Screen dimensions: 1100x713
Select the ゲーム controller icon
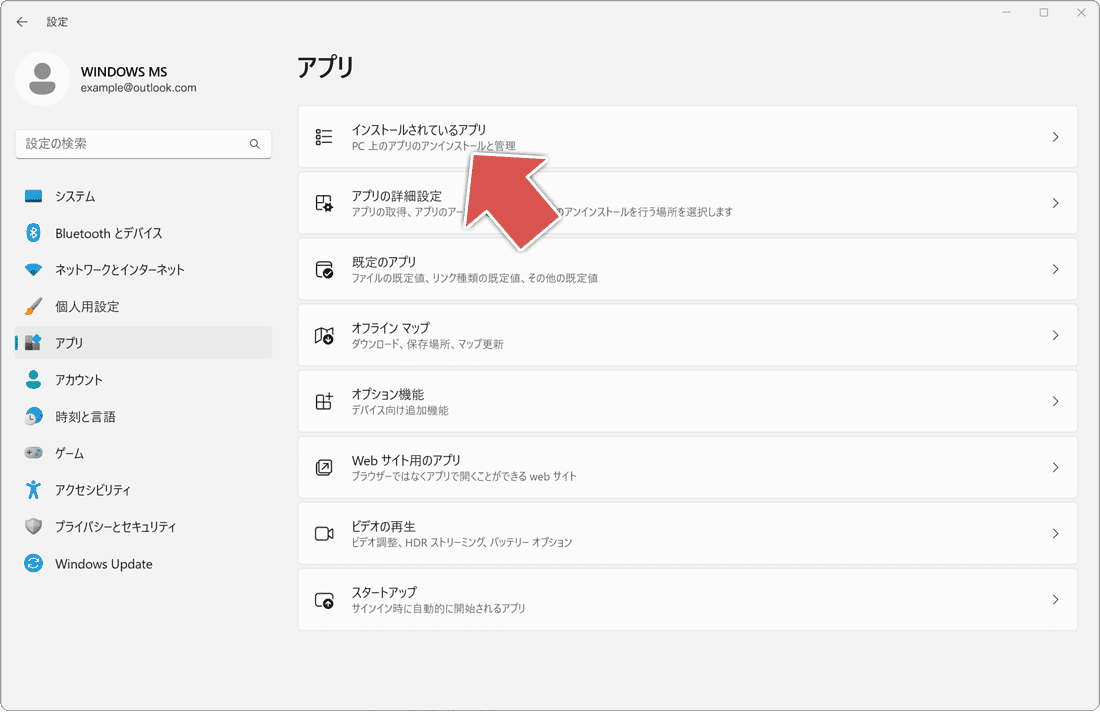pyautogui.click(x=33, y=452)
